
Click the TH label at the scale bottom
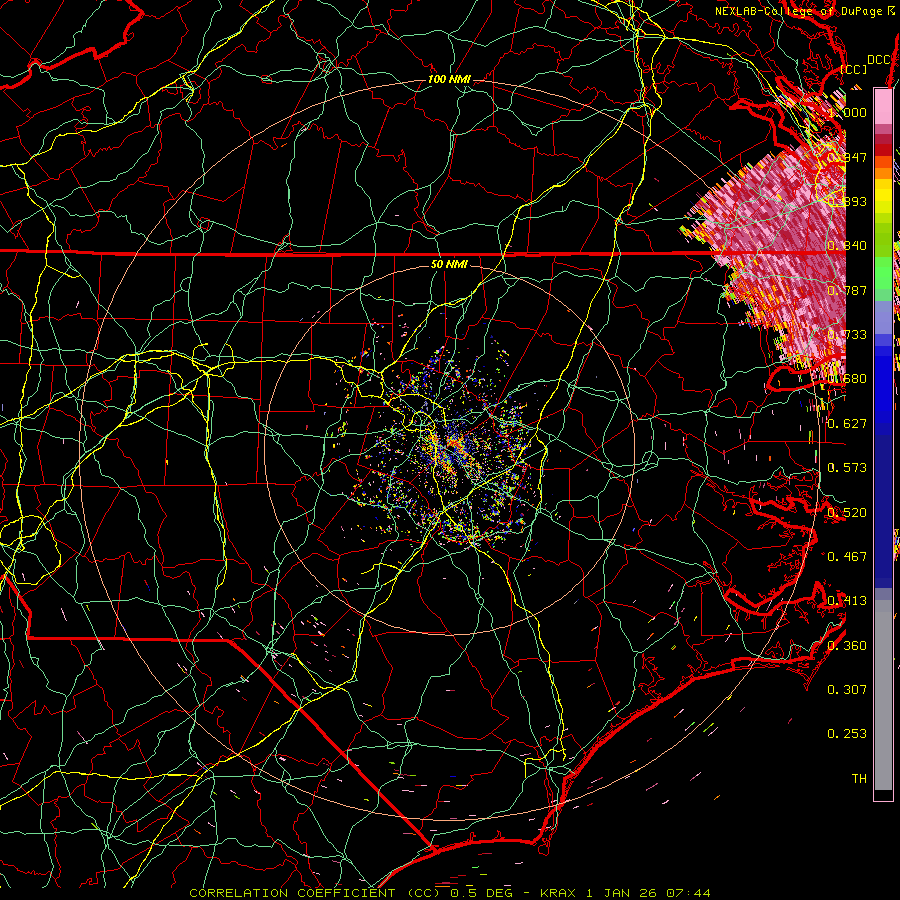859,778
